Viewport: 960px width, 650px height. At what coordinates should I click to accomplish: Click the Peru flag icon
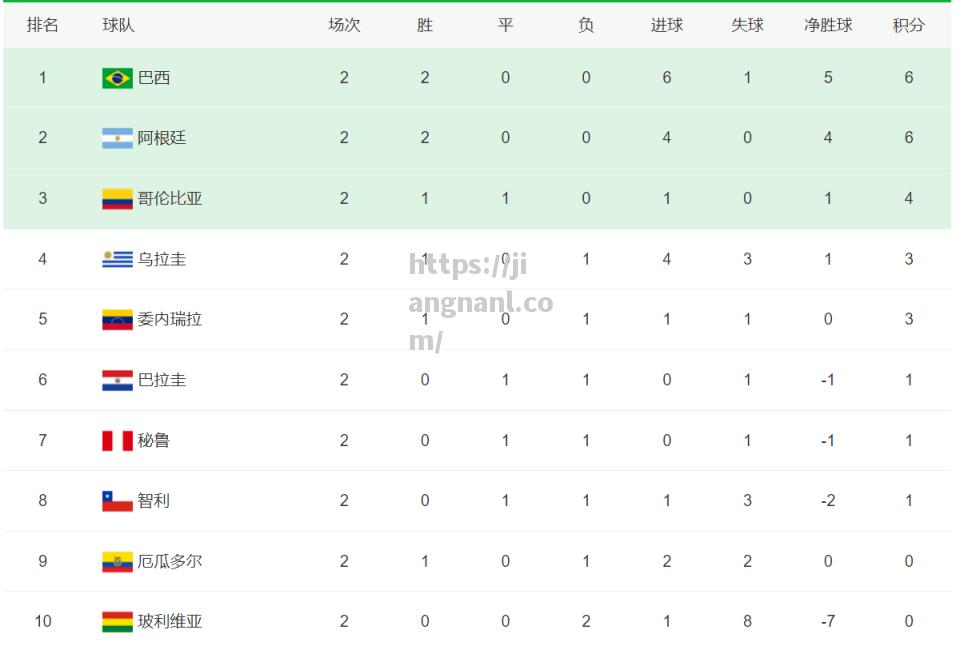click(x=117, y=441)
